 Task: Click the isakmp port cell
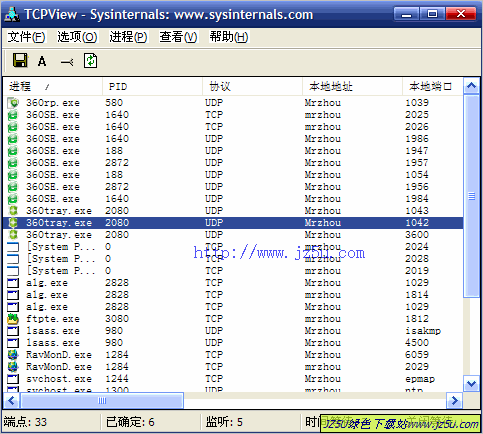point(423,331)
